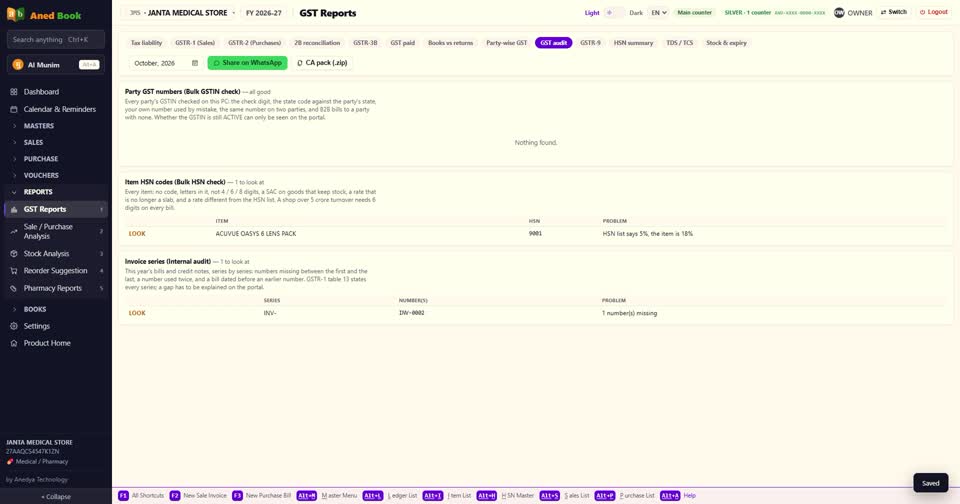Click the Alt+I Item List badge
This screenshot has width=960, height=504.
coord(433,495)
